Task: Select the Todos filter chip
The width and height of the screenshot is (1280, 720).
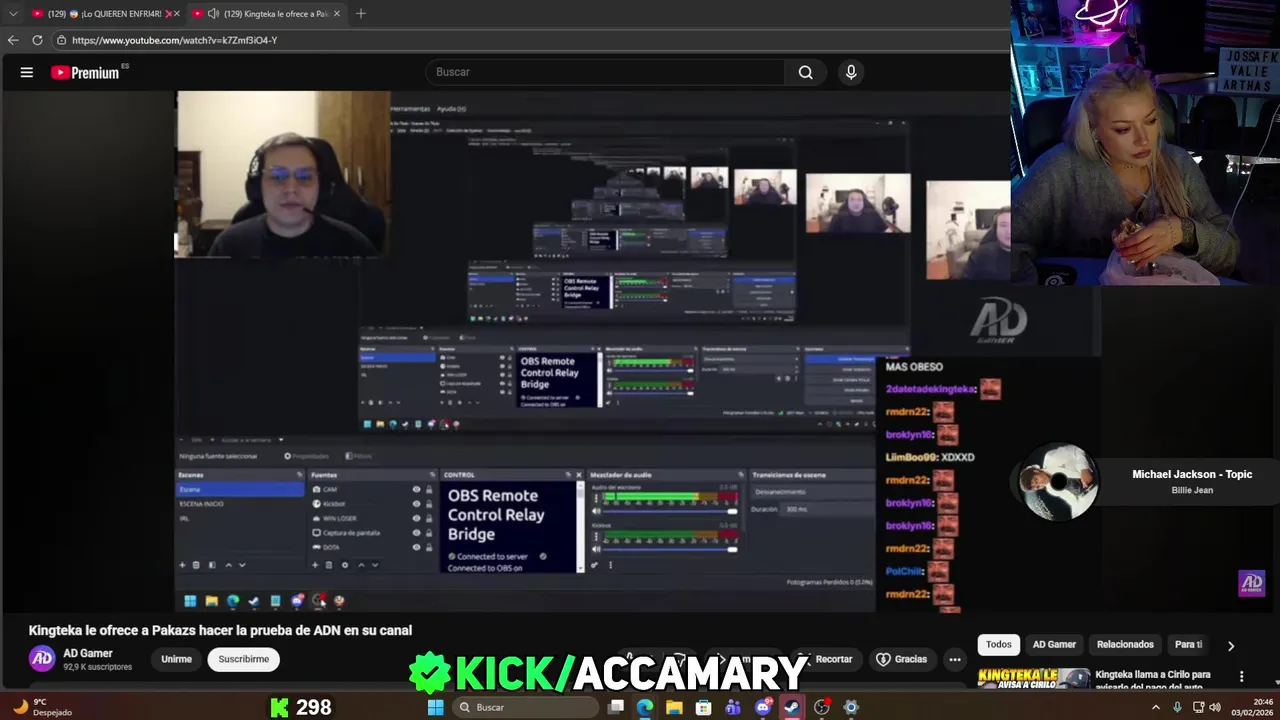Action: [999, 644]
